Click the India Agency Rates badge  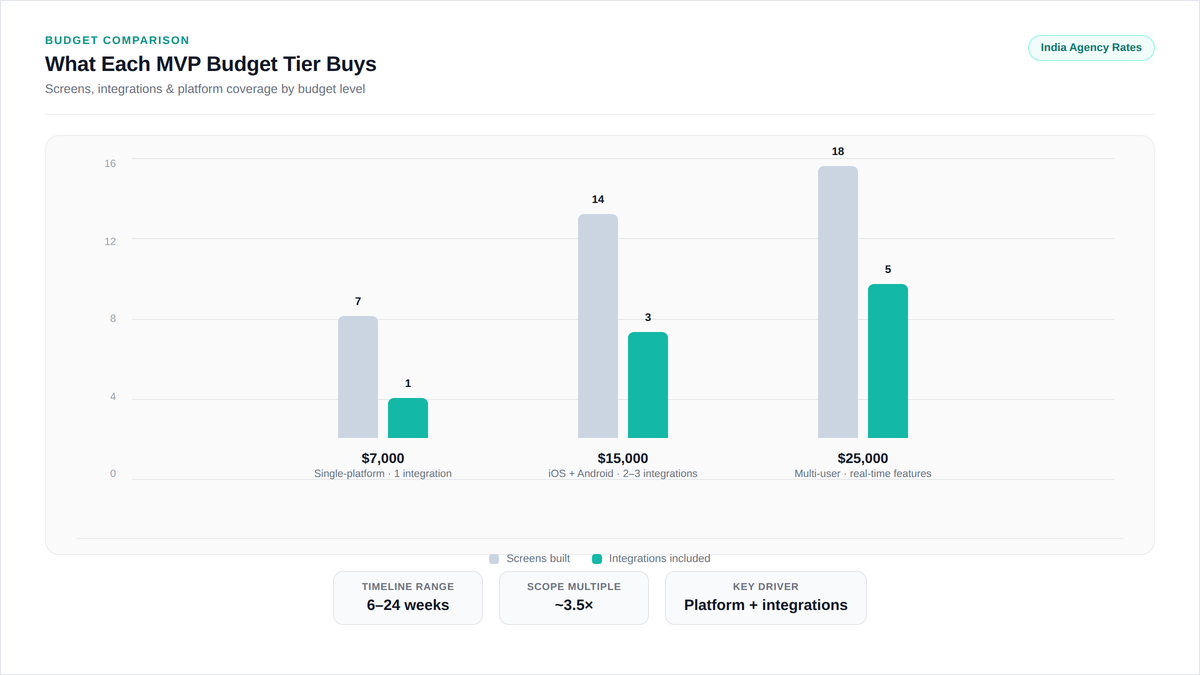coord(1091,48)
